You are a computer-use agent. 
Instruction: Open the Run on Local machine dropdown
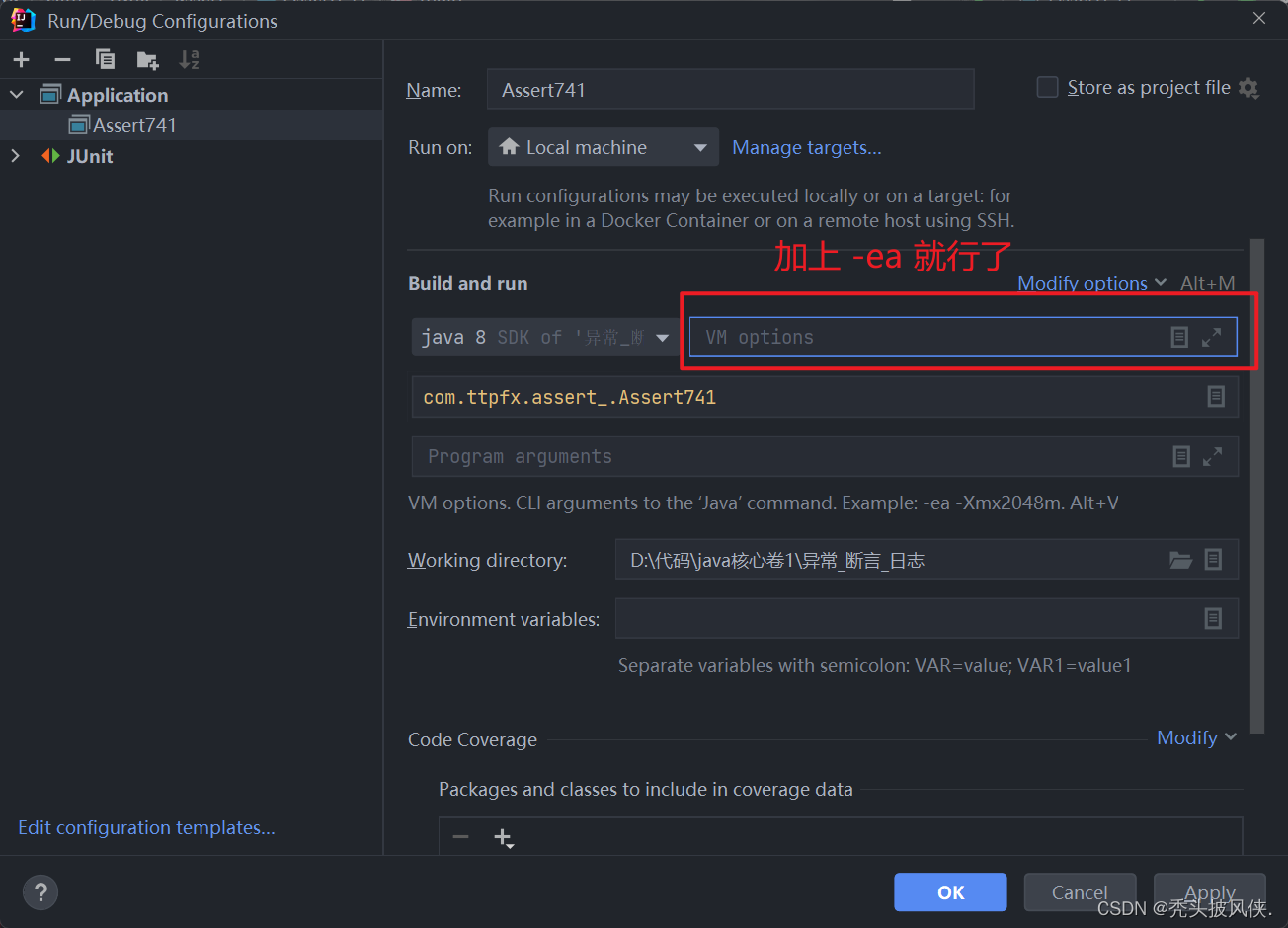pos(604,147)
